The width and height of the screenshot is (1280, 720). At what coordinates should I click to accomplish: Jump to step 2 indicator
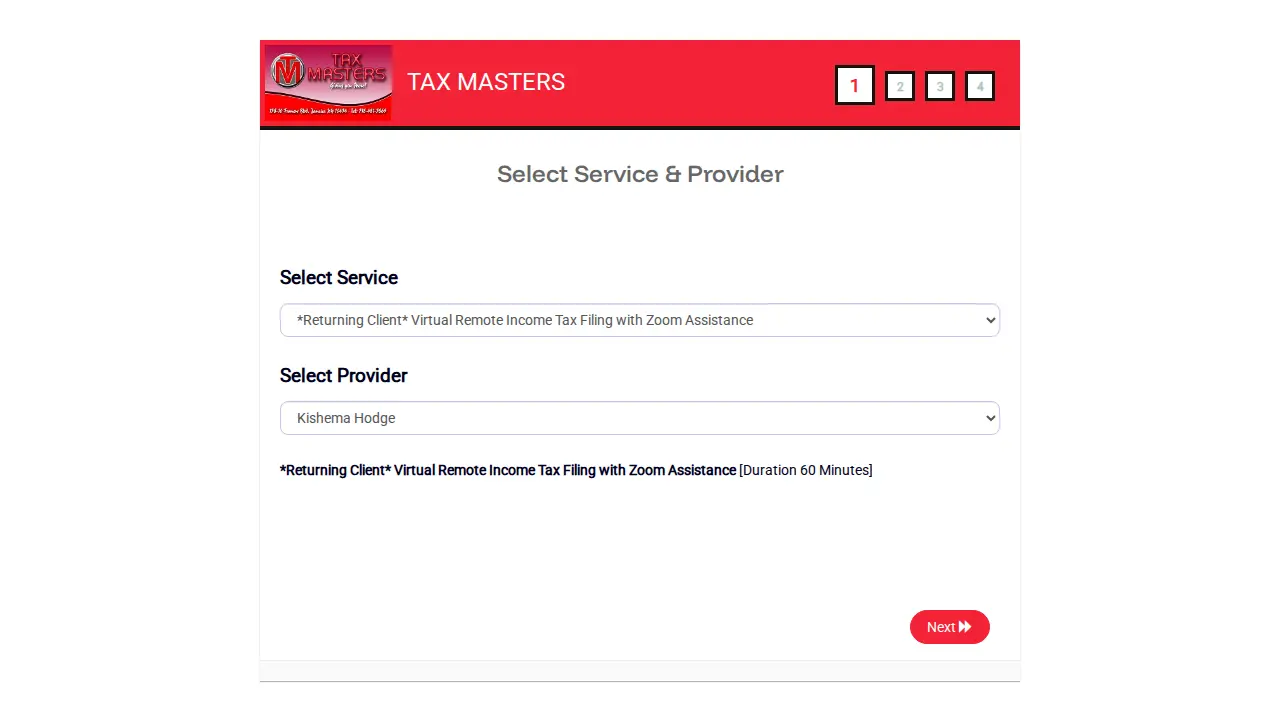900,87
